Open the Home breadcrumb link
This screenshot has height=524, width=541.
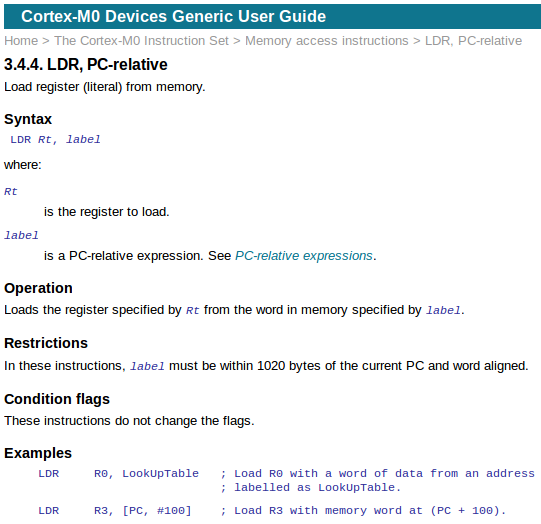(x=21, y=41)
